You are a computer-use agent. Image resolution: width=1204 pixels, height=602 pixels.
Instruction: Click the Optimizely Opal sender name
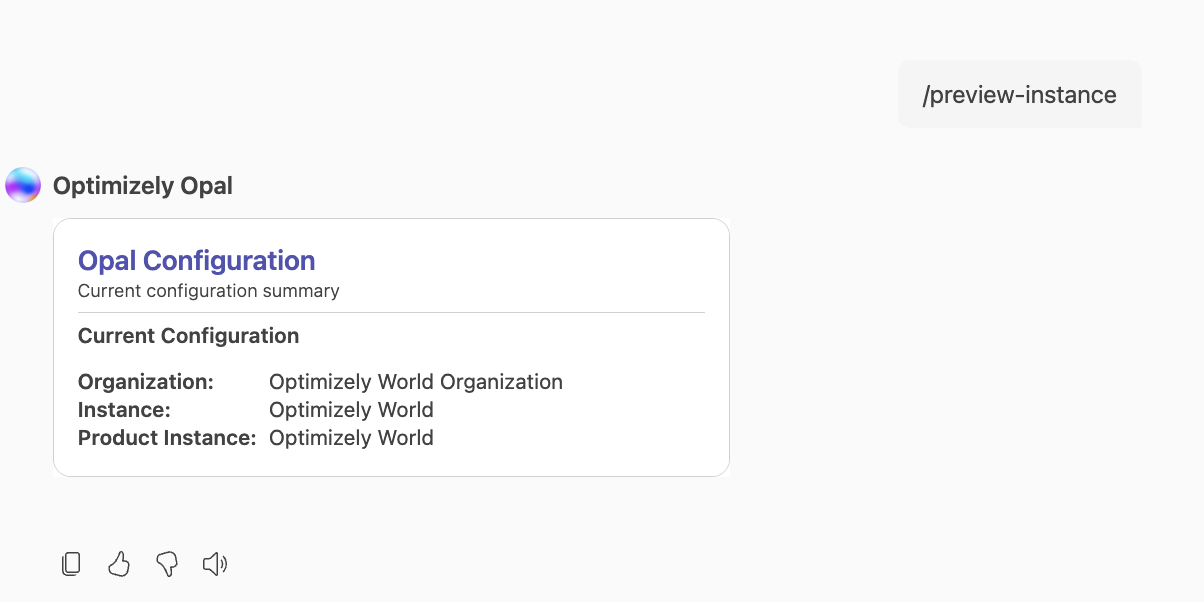pyautogui.click(x=143, y=184)
